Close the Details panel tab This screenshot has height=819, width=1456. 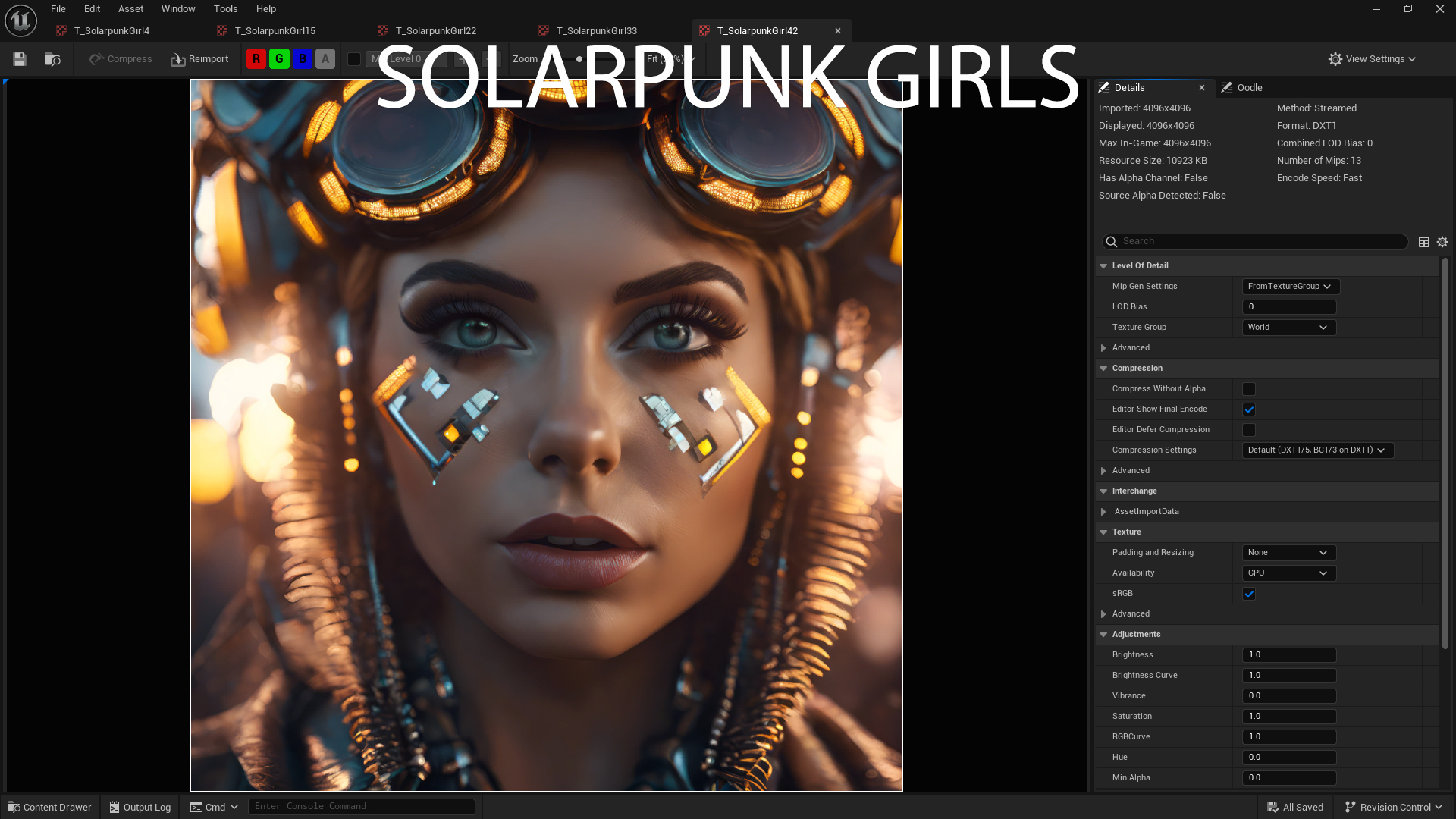(x=1202, y=88)
